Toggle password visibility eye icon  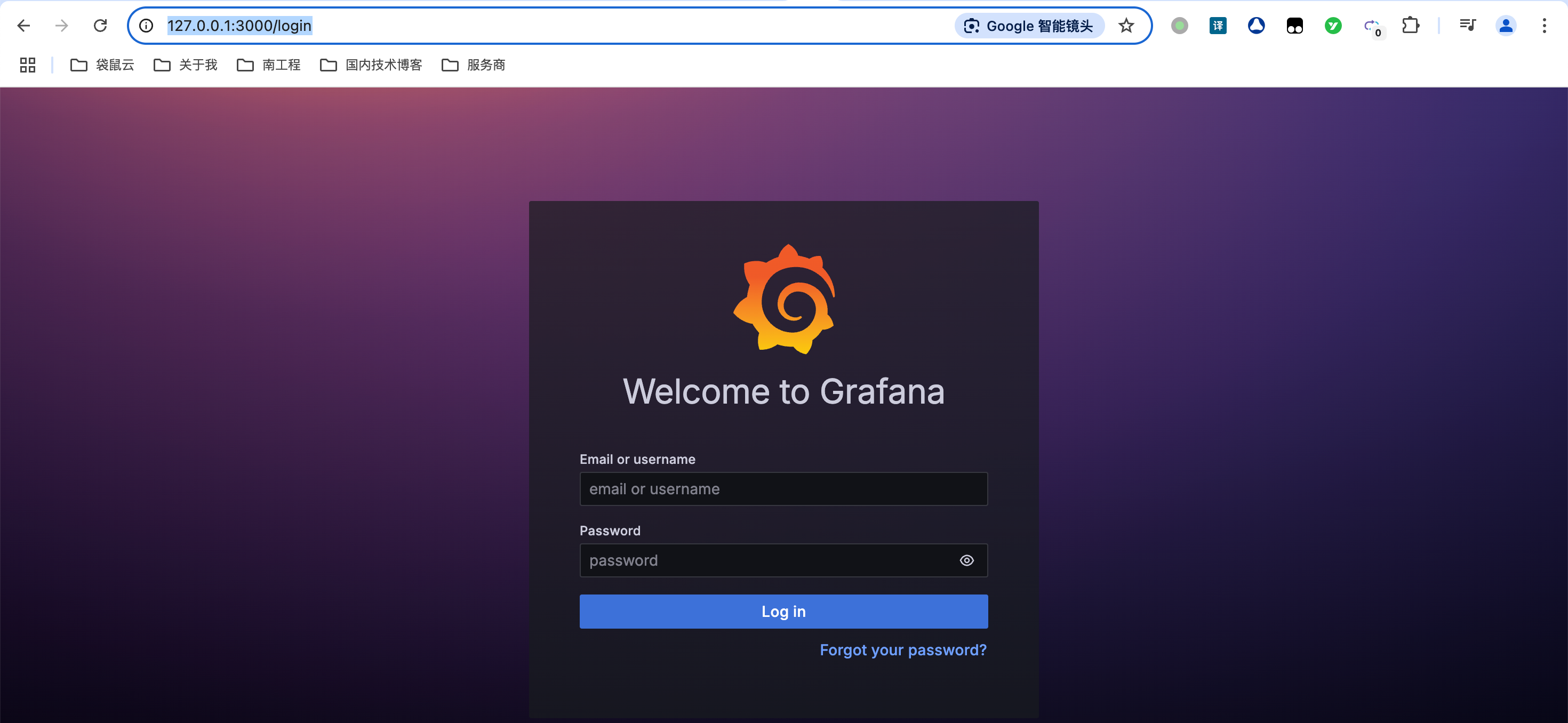pyautogui.click(x=966, y=560)
